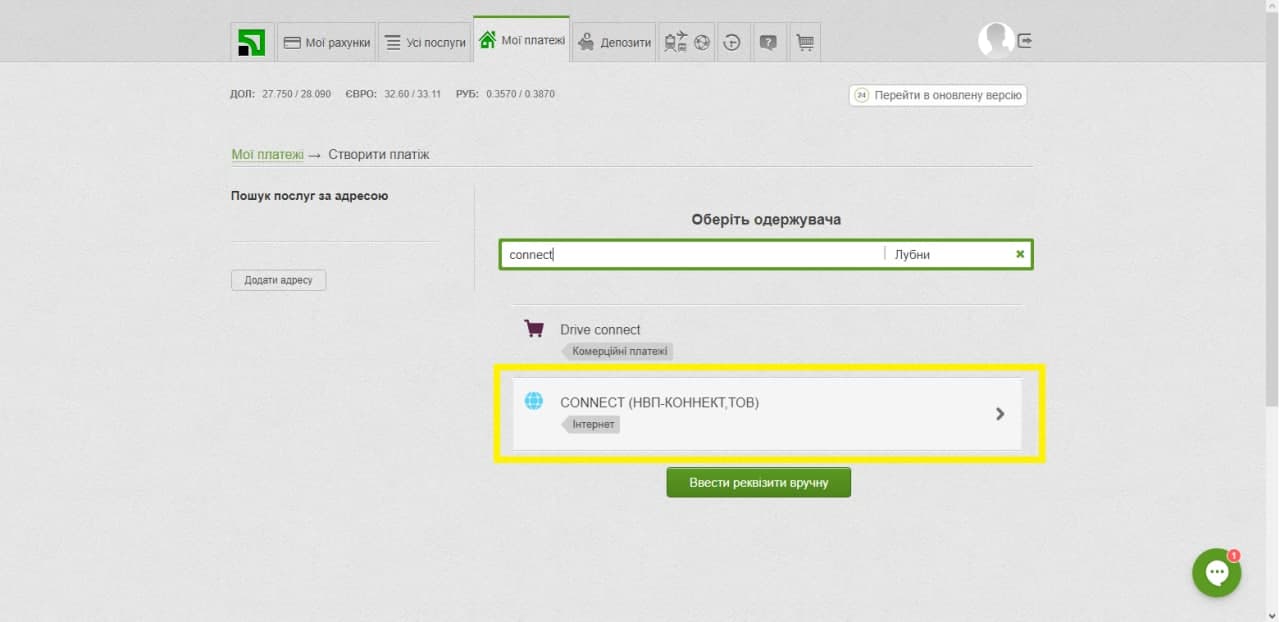Click the user profile avatar
1280x622 pixels.
(x=995, y=40)
